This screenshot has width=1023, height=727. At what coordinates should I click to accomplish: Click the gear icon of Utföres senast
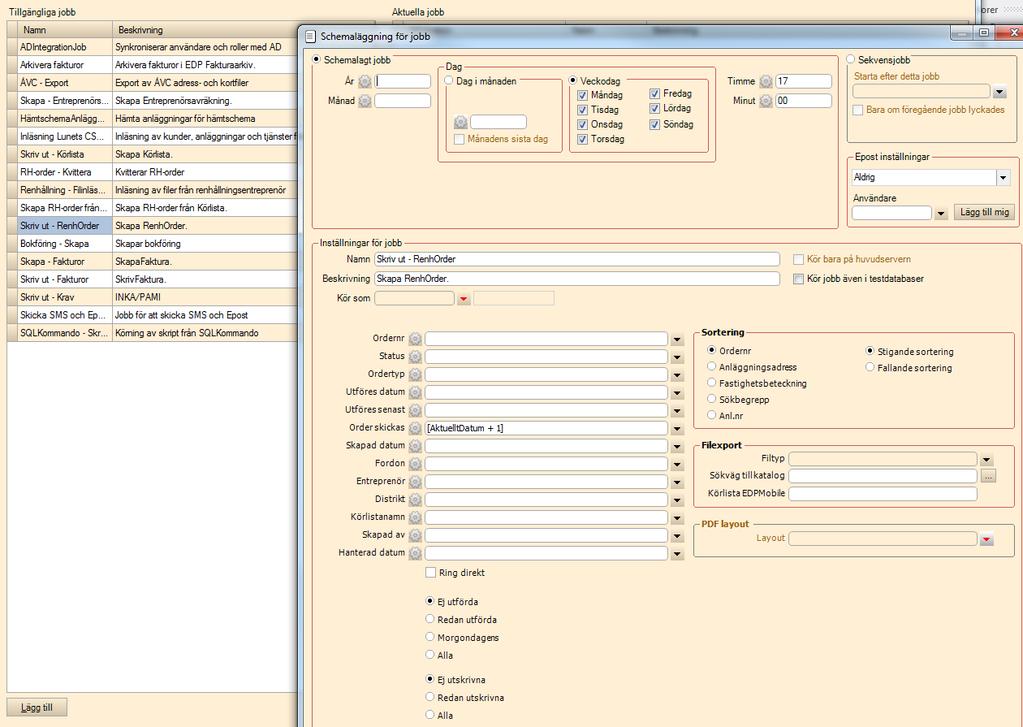click(415, 410)
